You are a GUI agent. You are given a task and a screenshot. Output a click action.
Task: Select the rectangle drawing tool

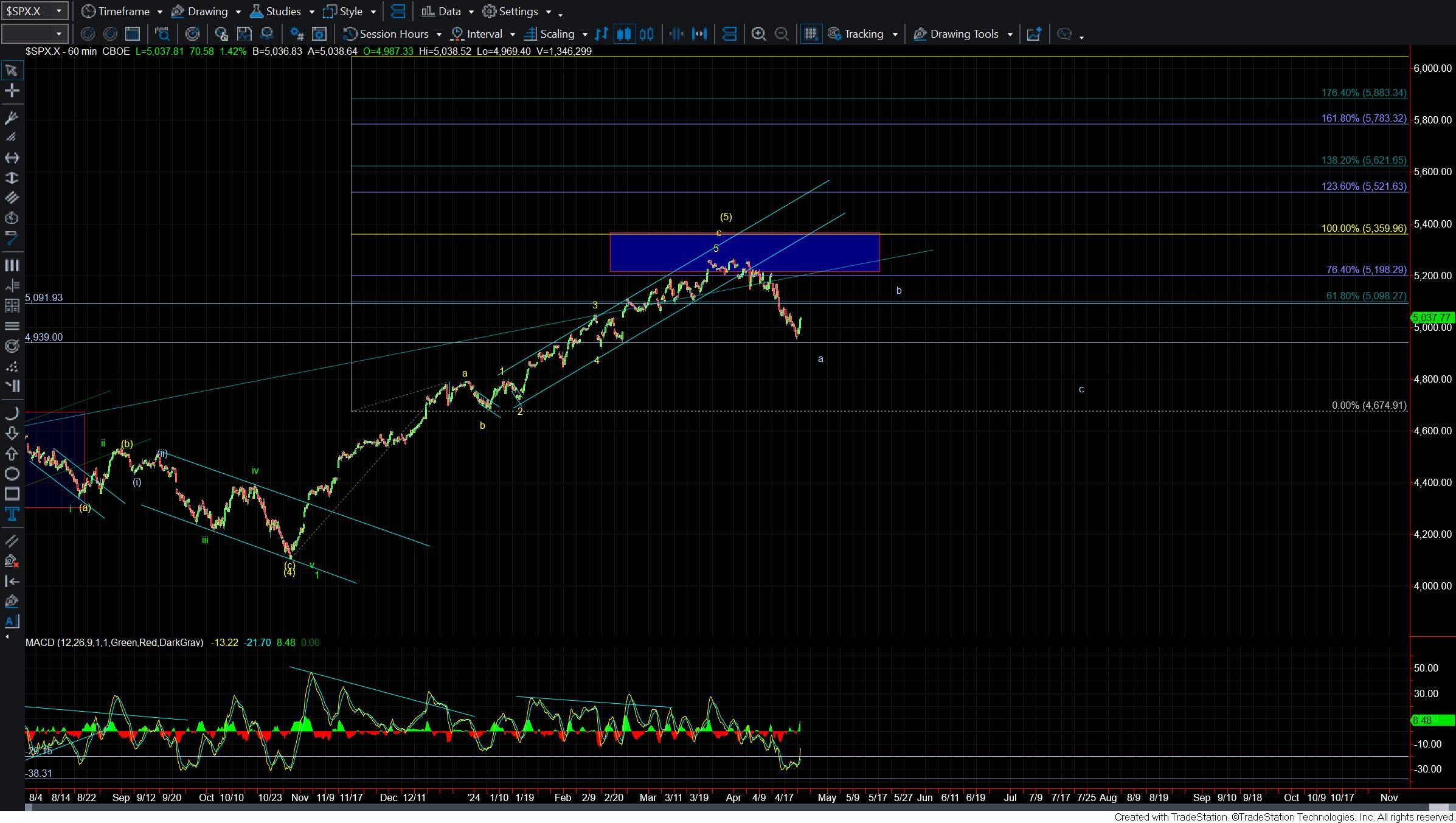pyautogui.click(x=12, y=494)
